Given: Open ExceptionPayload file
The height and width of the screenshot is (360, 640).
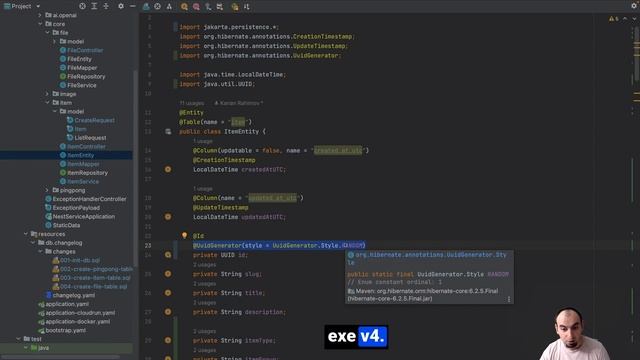Looking at the screenshot, I should point(76,208).
